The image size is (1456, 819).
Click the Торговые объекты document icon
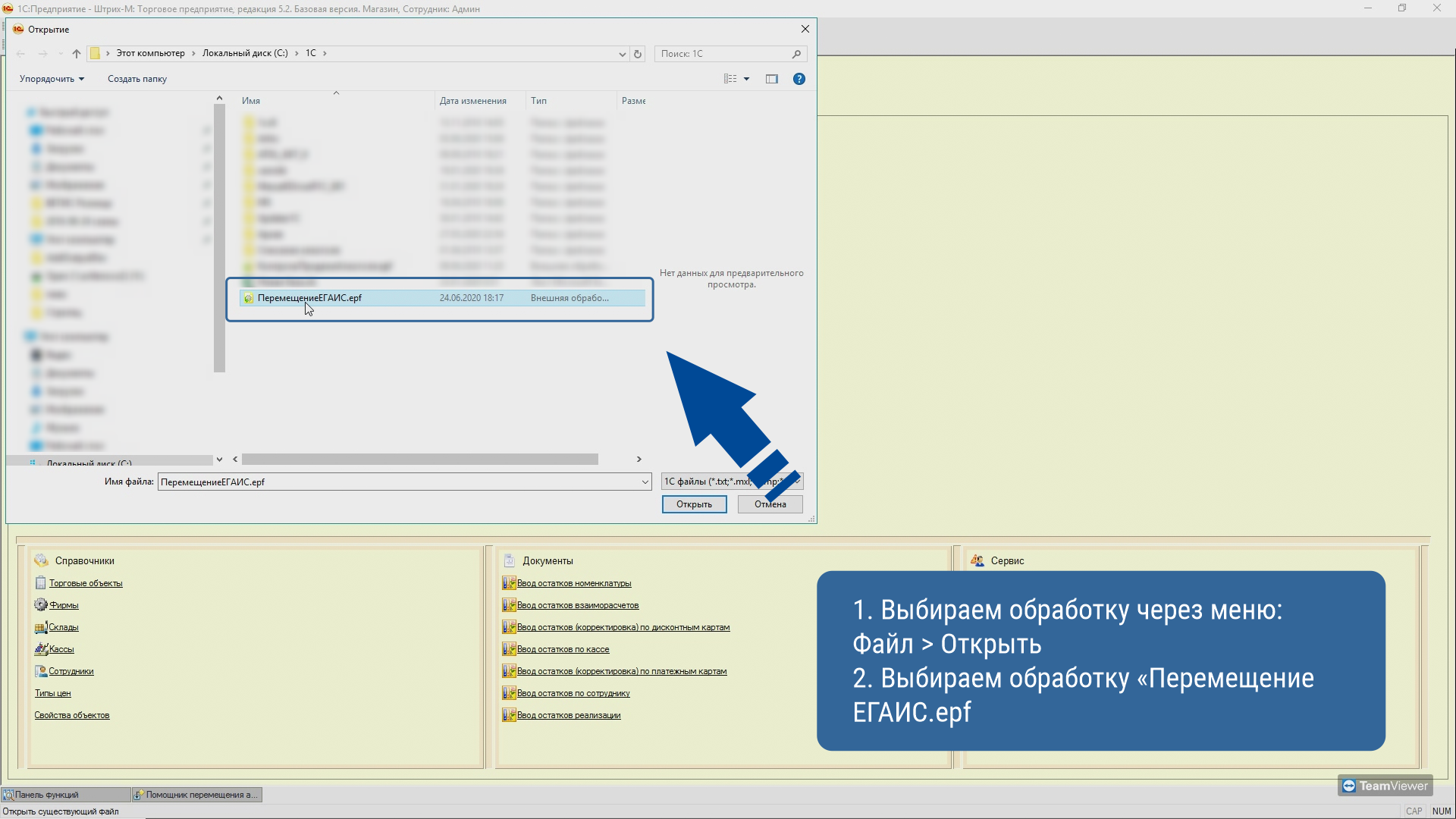point(41,583)
